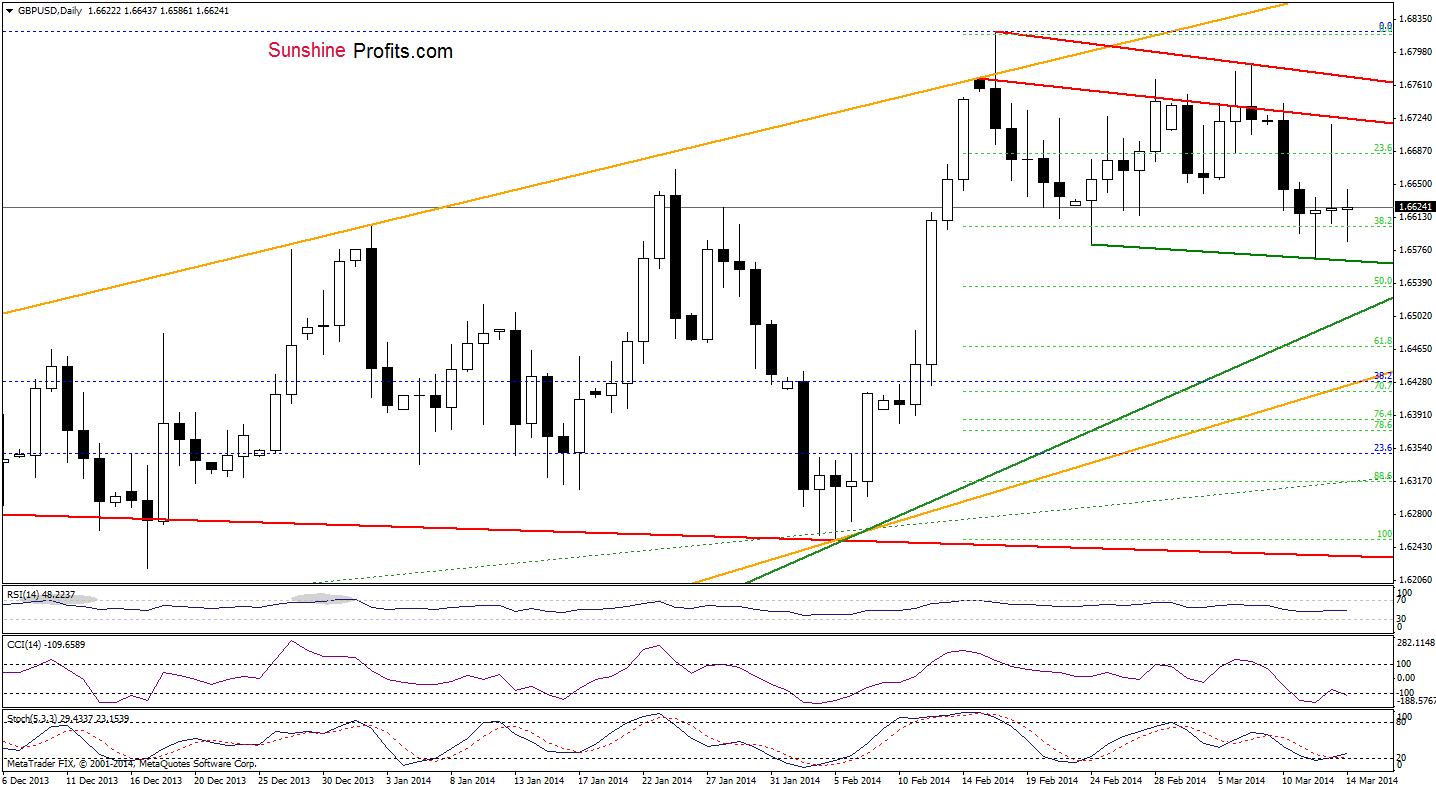Click the 1.68350 price axis label
Viewport: 1436px width, 789px height.
[x=1417, y=19]
